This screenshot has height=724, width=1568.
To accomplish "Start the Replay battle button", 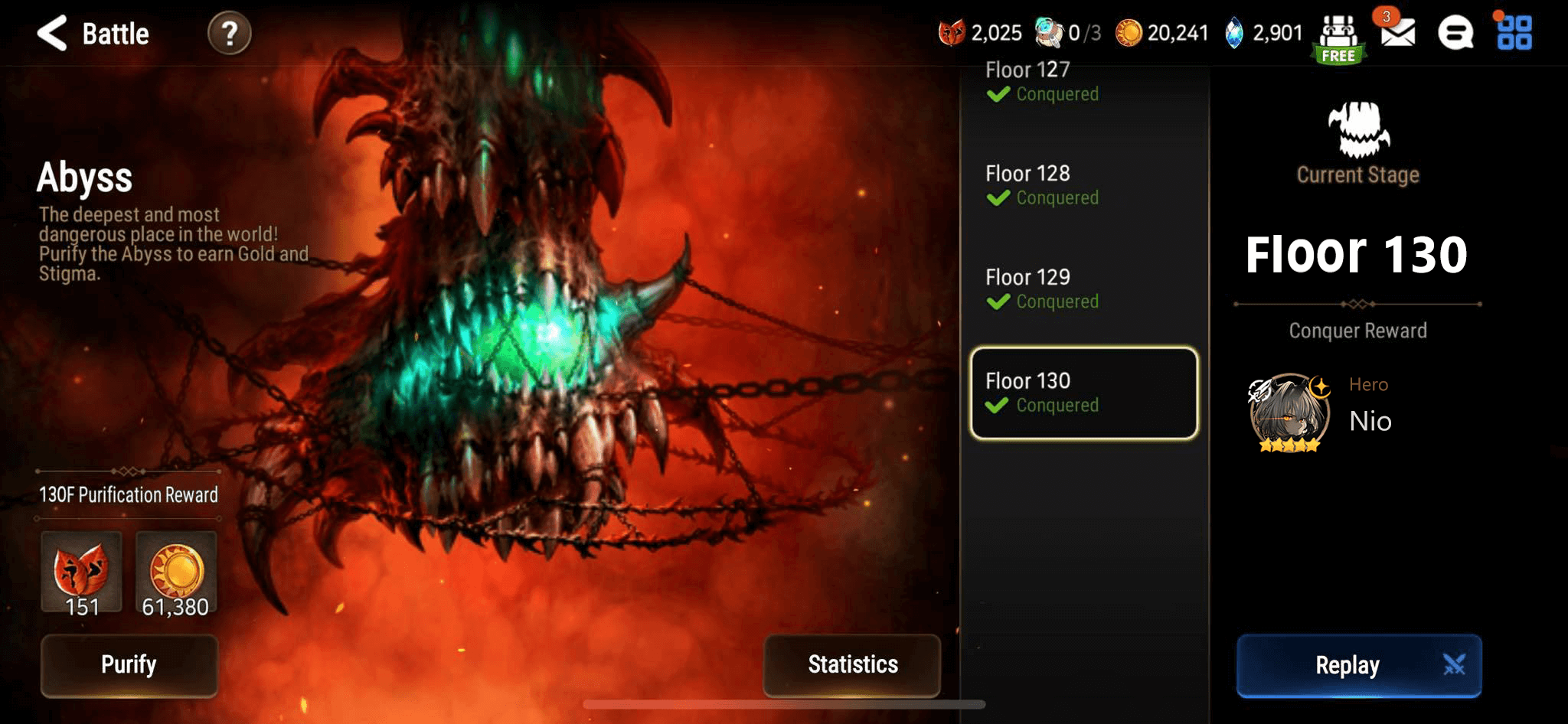I will click(x=1359, y=665).
